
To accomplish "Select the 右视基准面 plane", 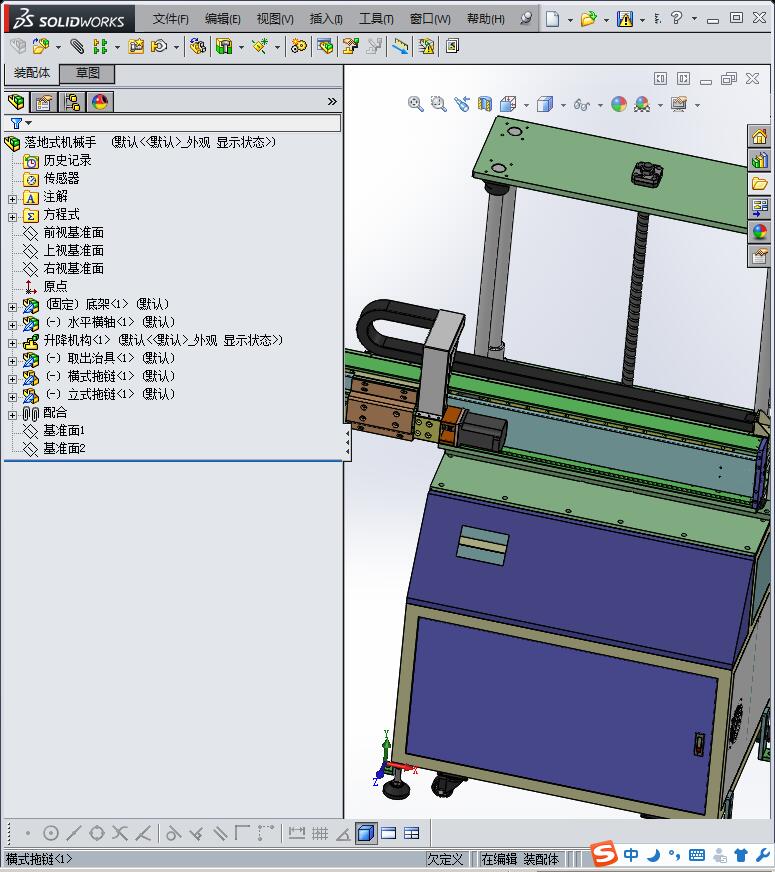I will [73, 269].
